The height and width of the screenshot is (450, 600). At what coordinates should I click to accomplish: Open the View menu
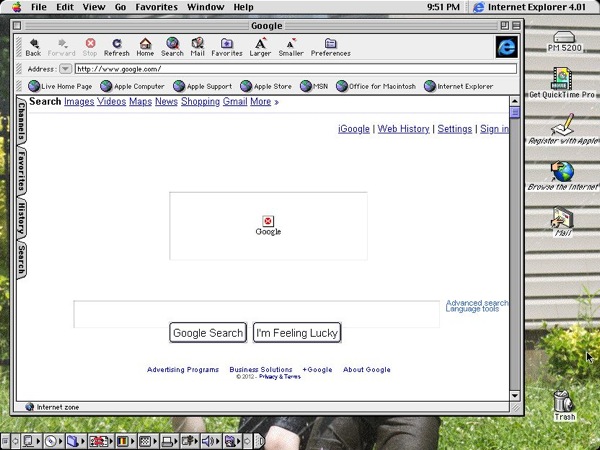pos(94,7)
